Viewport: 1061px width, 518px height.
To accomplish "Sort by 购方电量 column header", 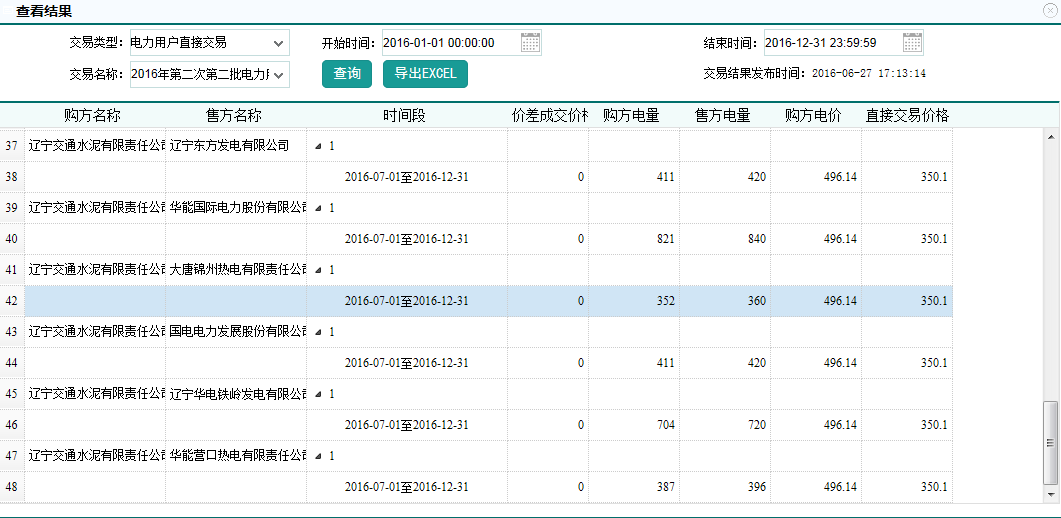I will click(631, 116).
